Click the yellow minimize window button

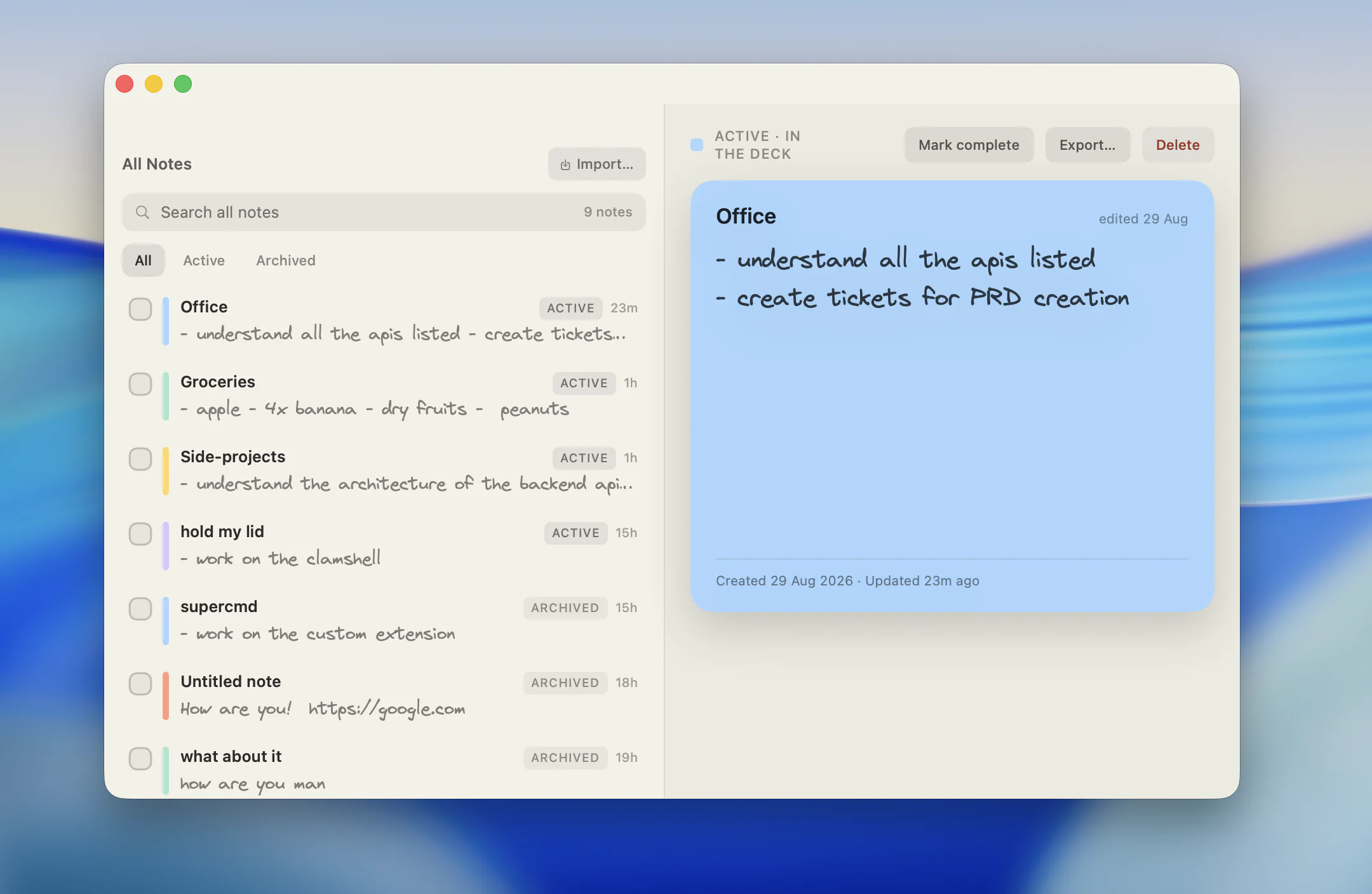point(154,84)
